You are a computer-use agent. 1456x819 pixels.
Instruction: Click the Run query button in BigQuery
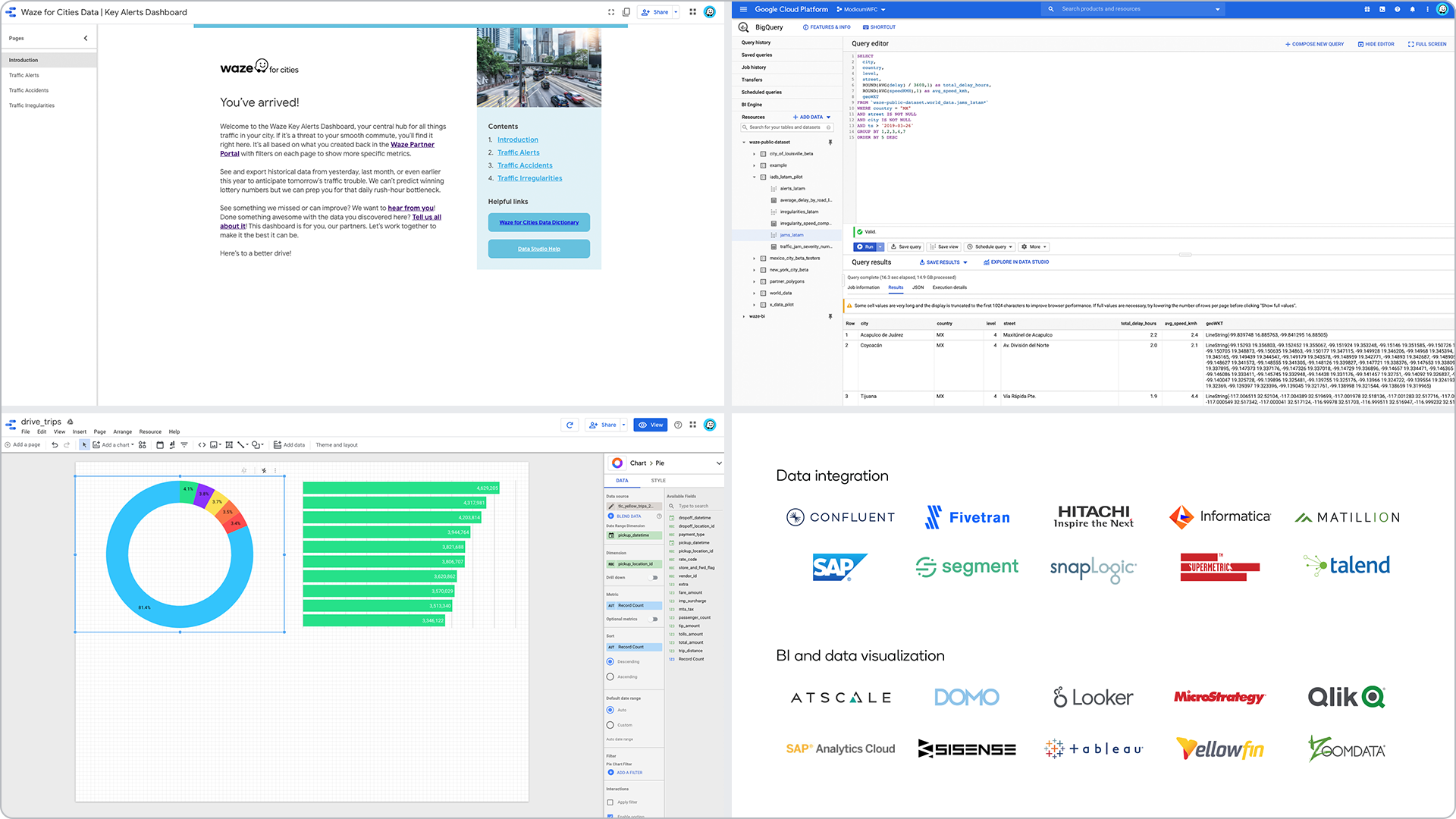(x=864, y=246)
